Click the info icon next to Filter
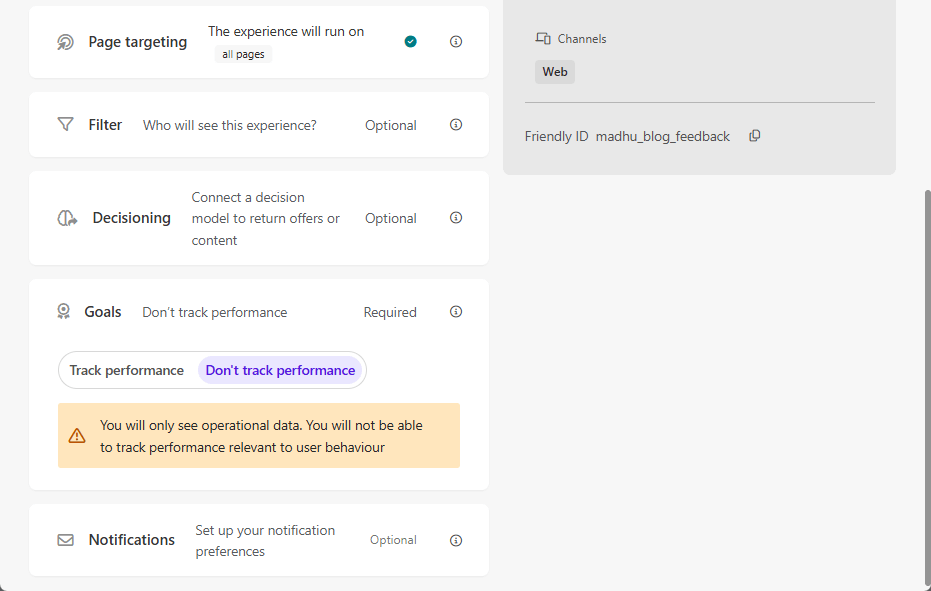This screenshot has height=591, width=931. pos(455,124)
